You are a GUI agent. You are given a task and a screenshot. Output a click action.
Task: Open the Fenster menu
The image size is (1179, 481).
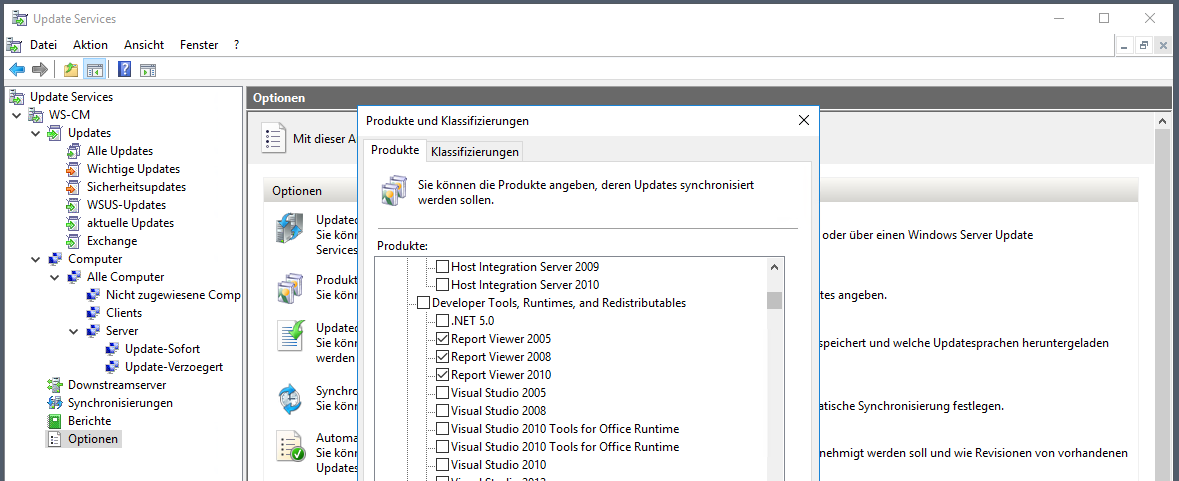199,45
